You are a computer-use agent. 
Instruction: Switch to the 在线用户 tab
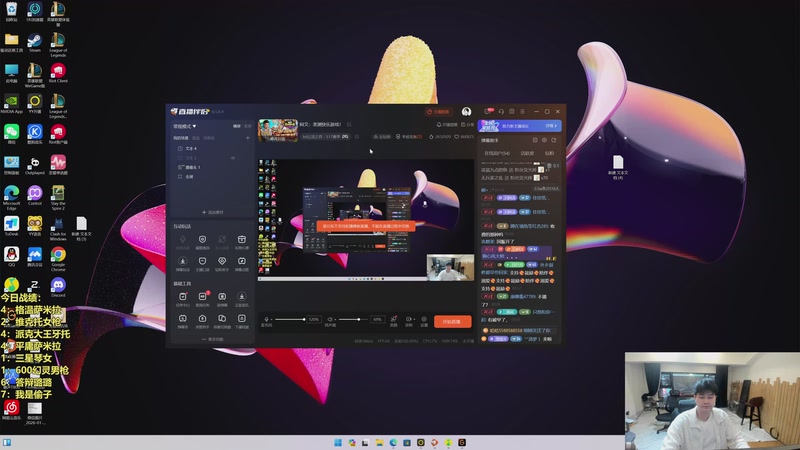497,153
